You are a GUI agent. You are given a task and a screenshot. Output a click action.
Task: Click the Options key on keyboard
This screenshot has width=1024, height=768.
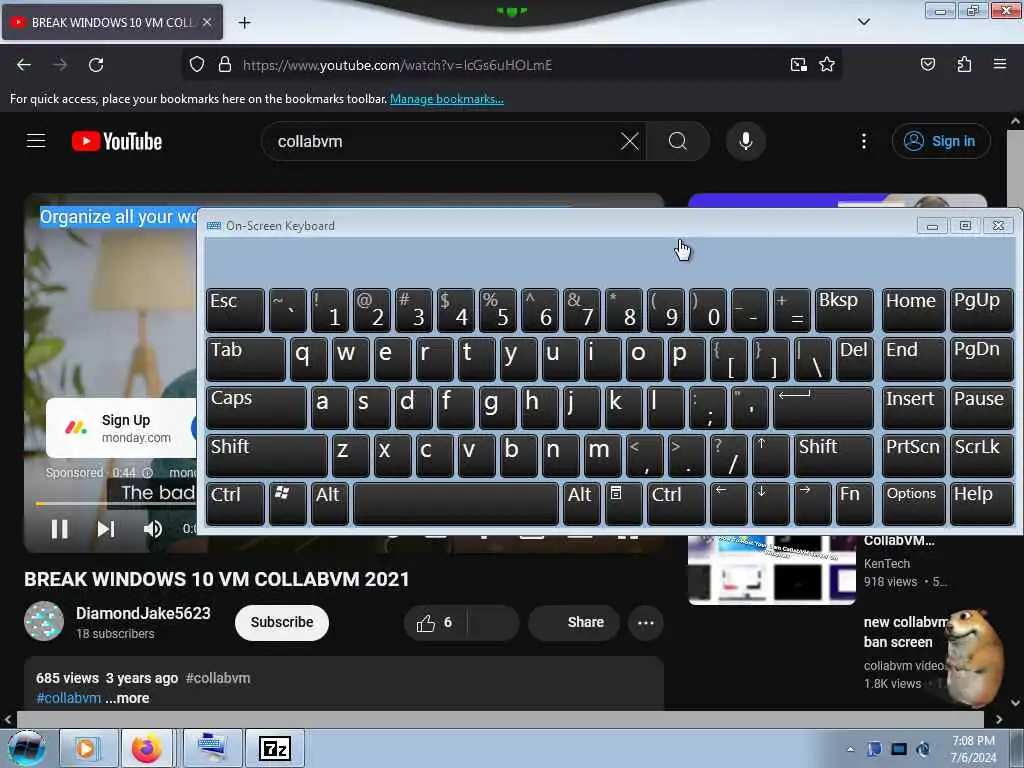click(x=913, y=504)
